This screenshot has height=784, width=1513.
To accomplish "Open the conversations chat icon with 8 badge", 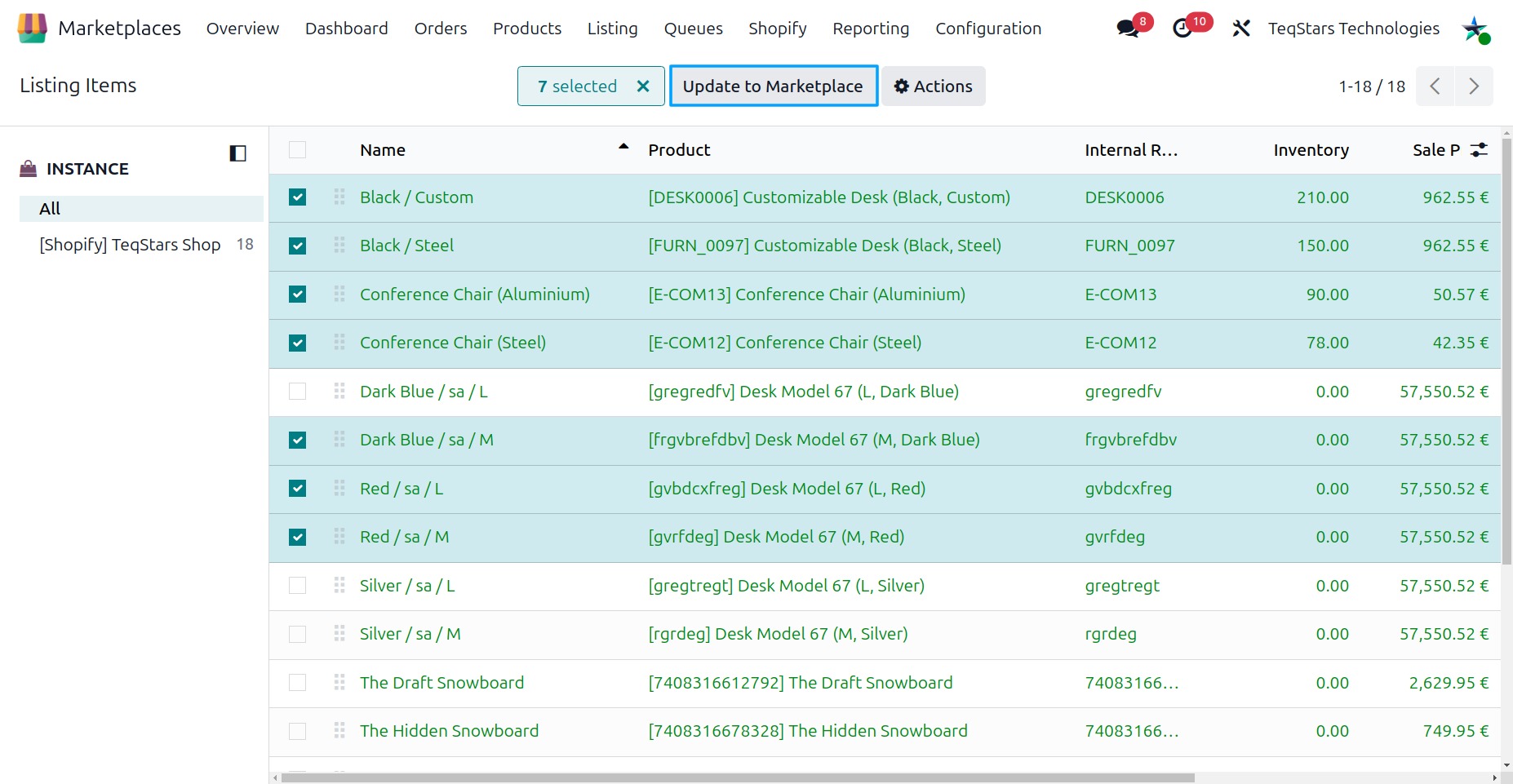I will tap(1129, 29).
